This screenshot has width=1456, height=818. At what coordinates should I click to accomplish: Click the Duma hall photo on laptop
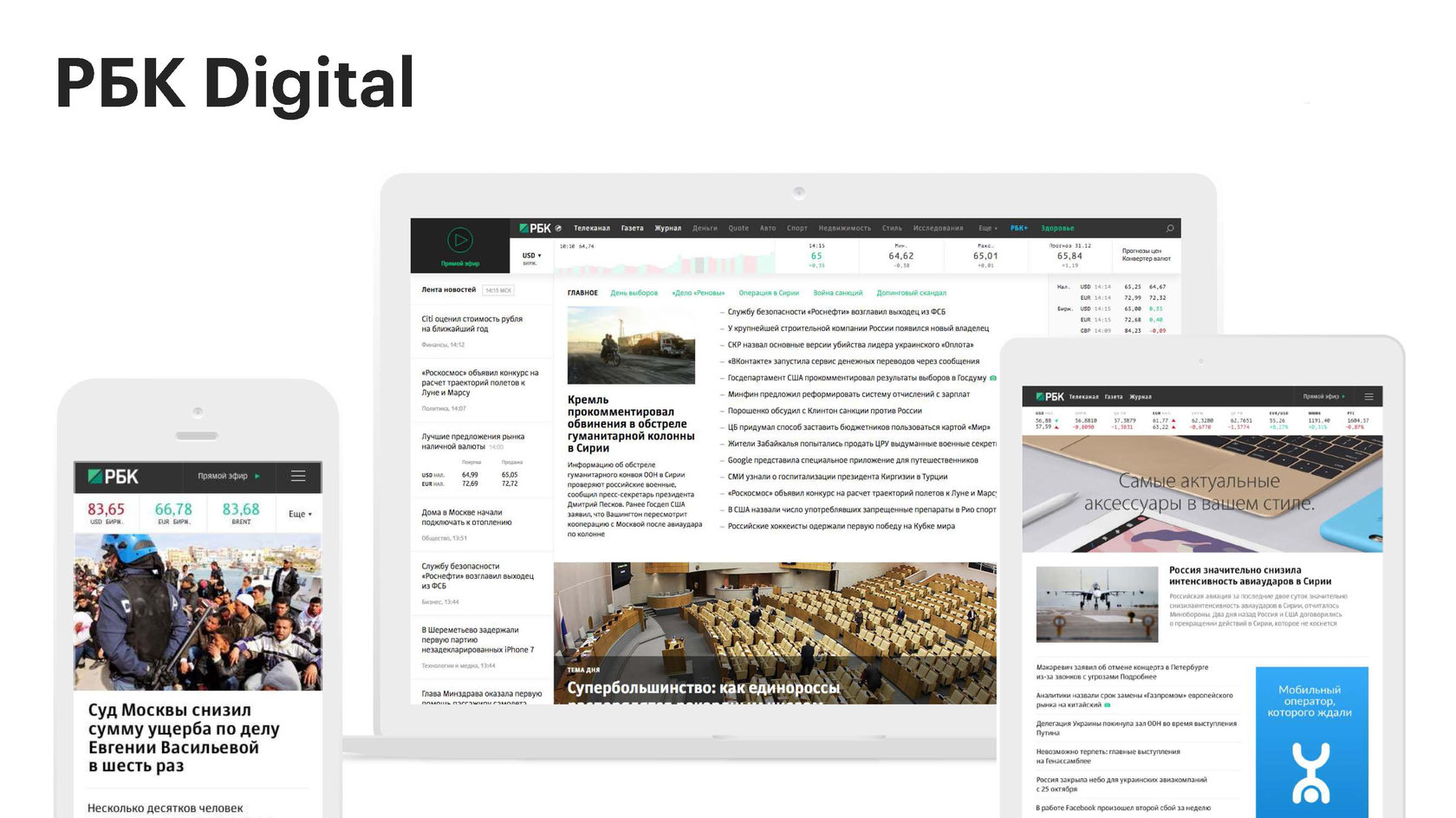775,633
